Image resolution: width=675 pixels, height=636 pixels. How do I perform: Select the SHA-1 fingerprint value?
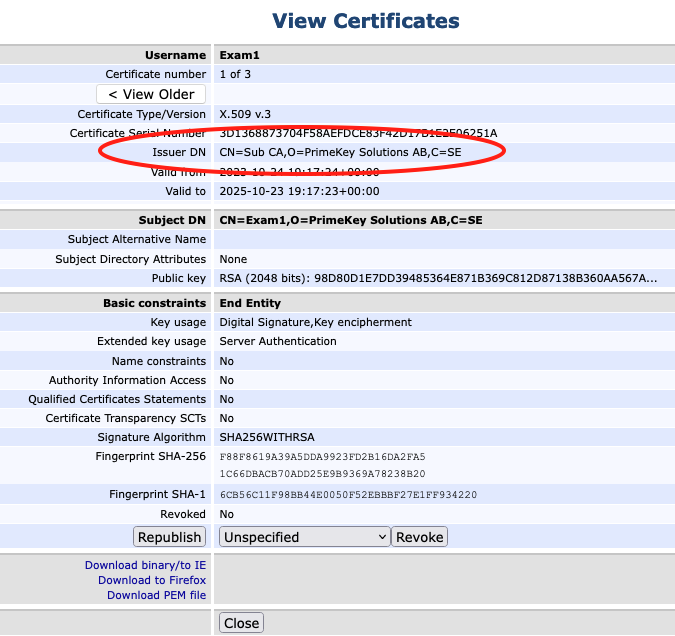(348, 495)
